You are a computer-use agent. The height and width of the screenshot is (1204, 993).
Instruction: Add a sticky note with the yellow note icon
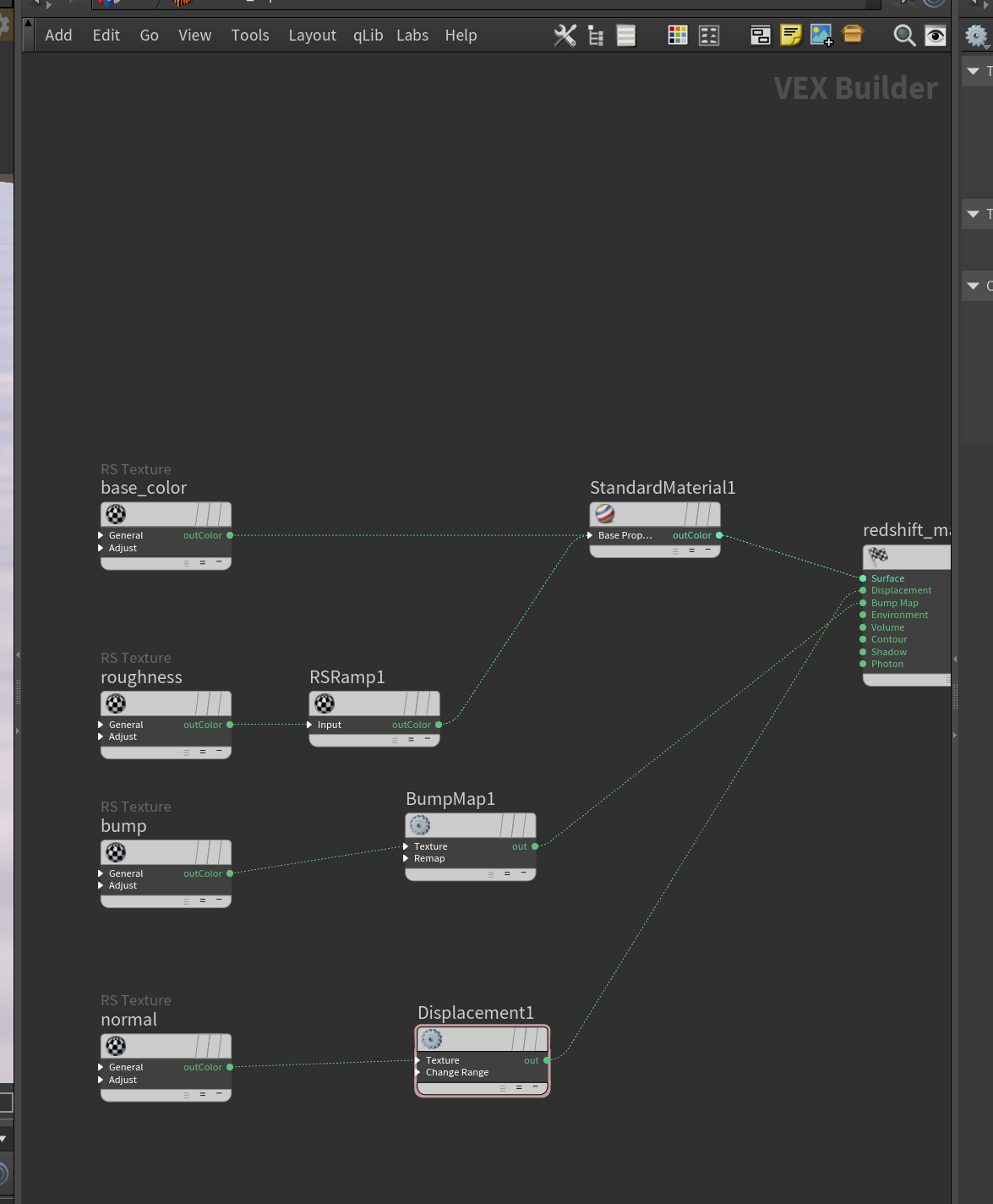(x=791, y=36)
